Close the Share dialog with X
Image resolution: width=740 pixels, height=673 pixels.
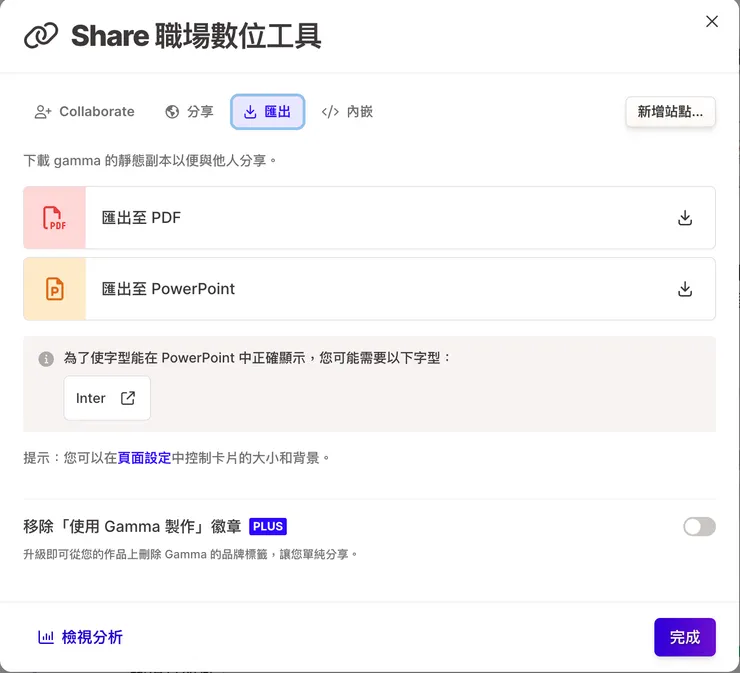pos(712,21)
